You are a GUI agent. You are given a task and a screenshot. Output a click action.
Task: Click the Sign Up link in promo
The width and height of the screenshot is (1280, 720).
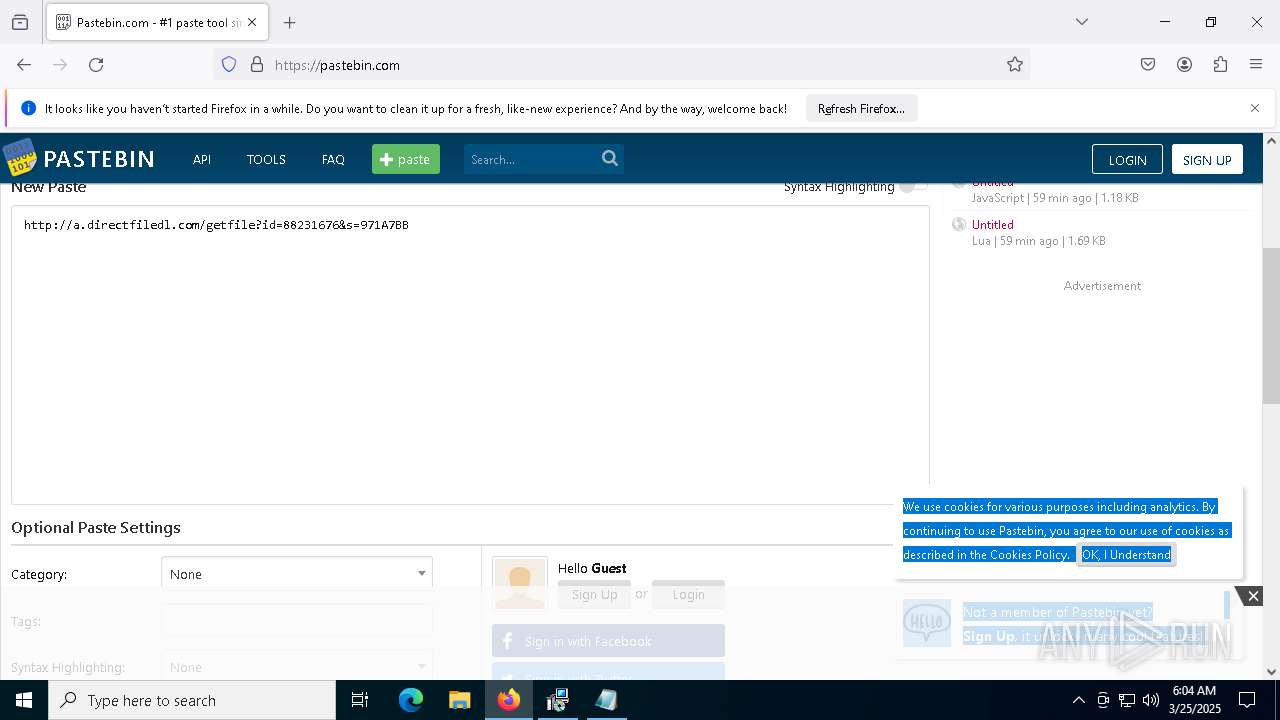pyautogui.click(x=989, y=636)
